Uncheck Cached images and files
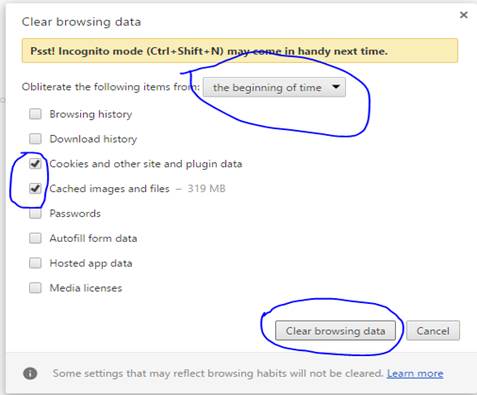Image resolution: width=477 pixels, height=395 pixels. coord(35,188)
